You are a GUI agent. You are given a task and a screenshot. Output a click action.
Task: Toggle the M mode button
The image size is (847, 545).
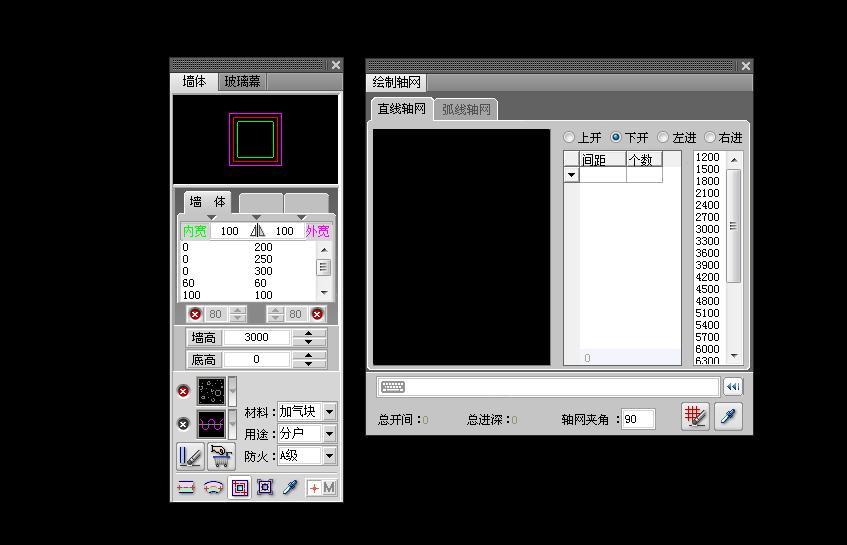[x=328, y=488]
